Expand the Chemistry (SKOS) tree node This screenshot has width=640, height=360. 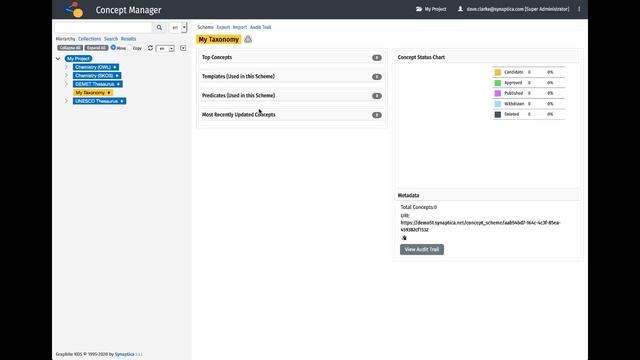pos(67,76)
